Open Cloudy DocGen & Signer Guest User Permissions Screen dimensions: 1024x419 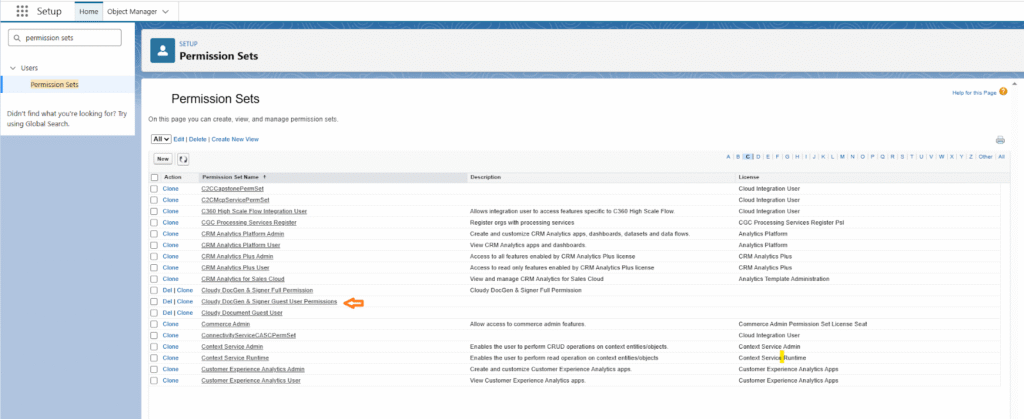point(269,301)
